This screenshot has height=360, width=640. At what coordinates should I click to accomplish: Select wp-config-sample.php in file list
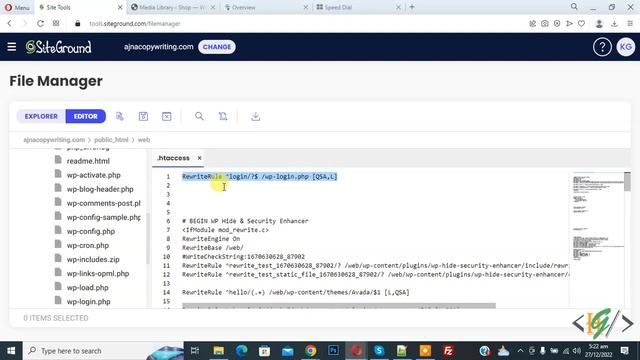[x=104, y=218]
